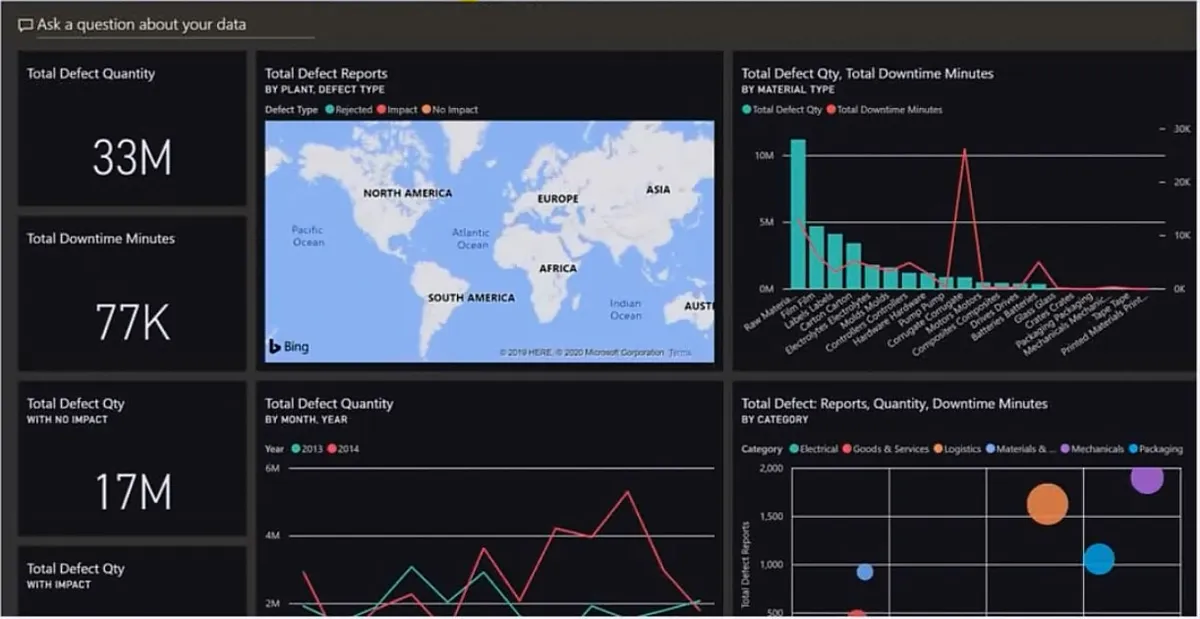Open the Terms link on the map
The height and width of the screenshot is (619, 1200).
pos(679,353)
